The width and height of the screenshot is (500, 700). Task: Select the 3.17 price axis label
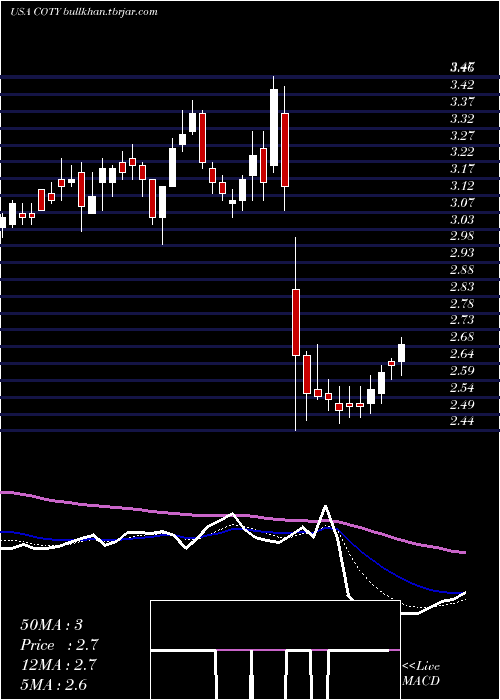pyautogui.click(x=462, y=169)
